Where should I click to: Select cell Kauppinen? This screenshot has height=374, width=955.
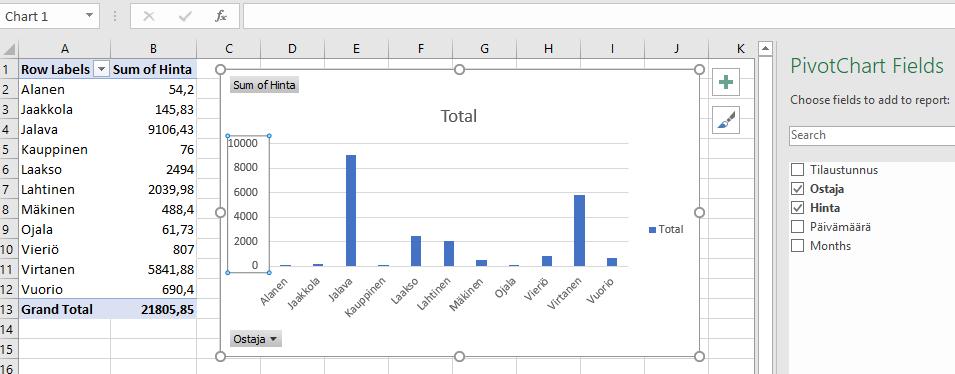click(x=65, y=149)
